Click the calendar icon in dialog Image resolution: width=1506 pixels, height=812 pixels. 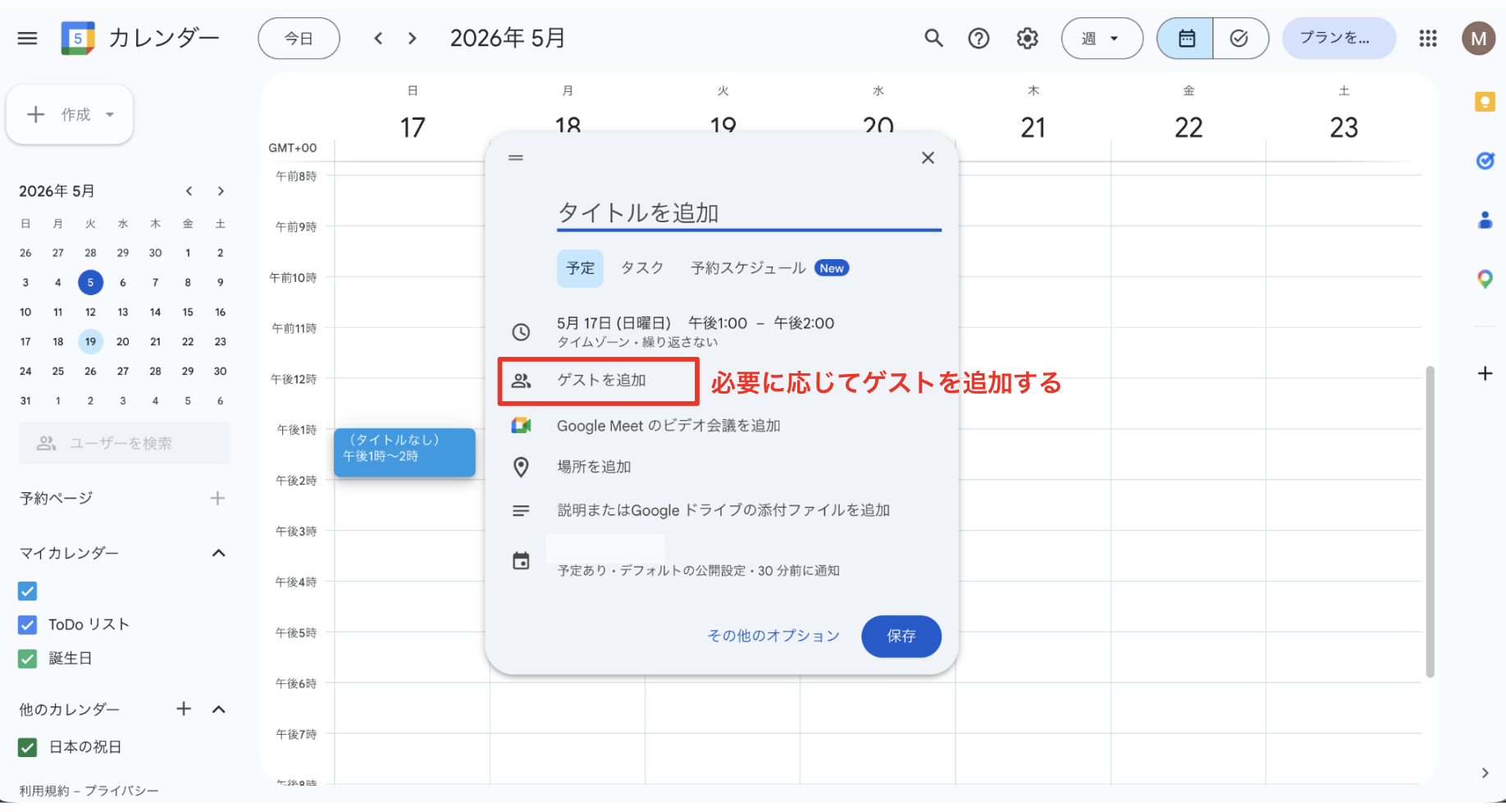521,561
